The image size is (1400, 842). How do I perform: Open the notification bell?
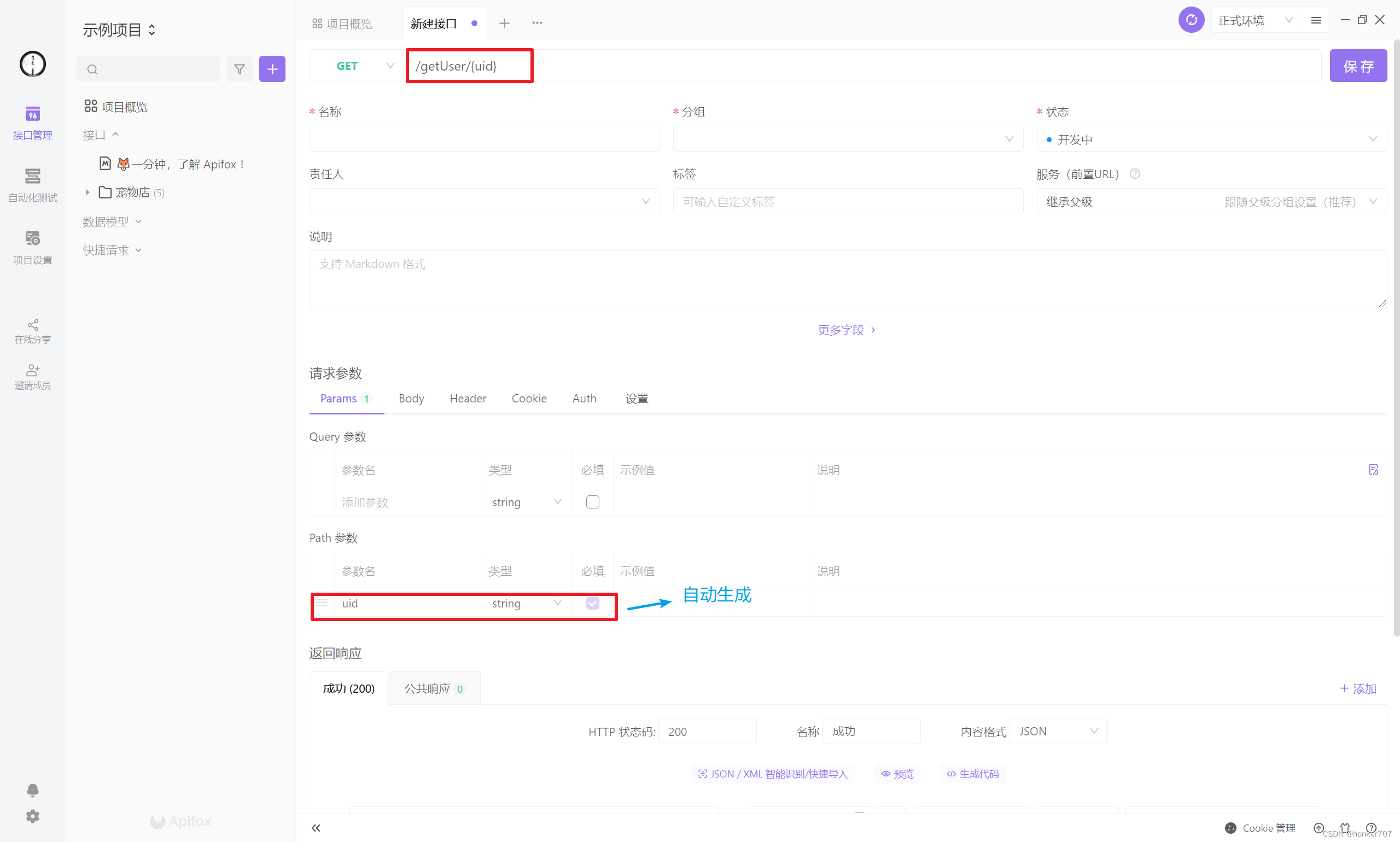click(x=32, y=790)
